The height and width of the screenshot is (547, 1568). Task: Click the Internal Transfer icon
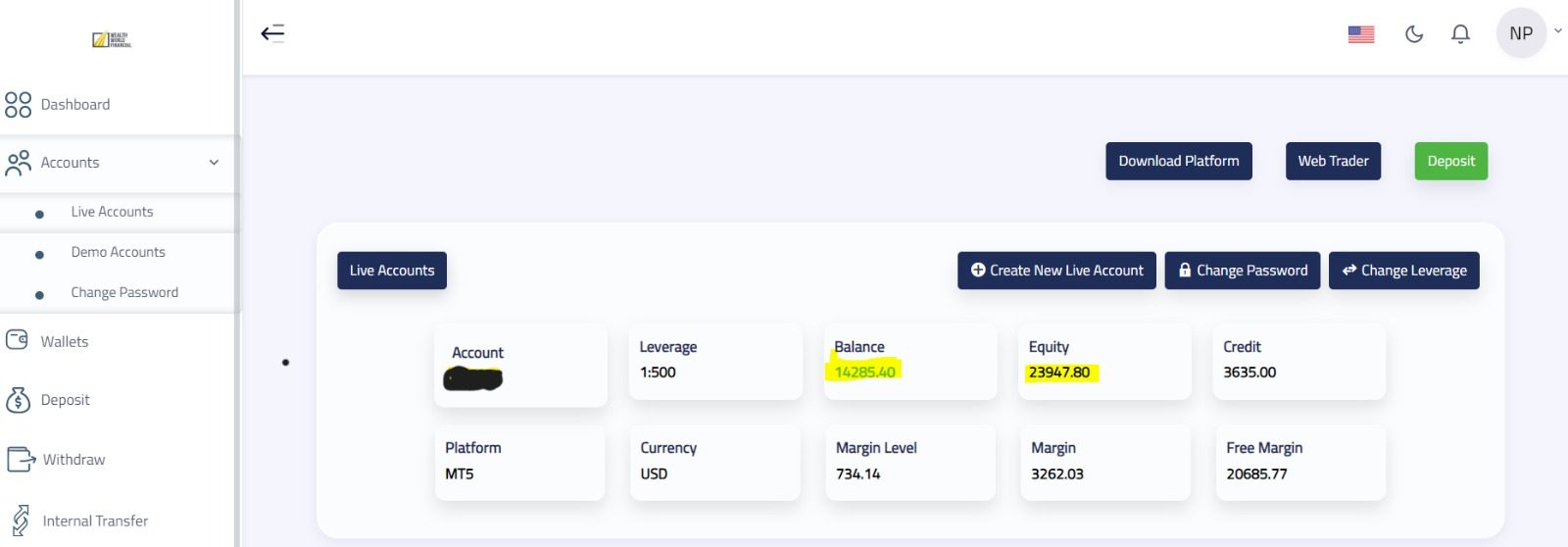(x=20, y=521)
